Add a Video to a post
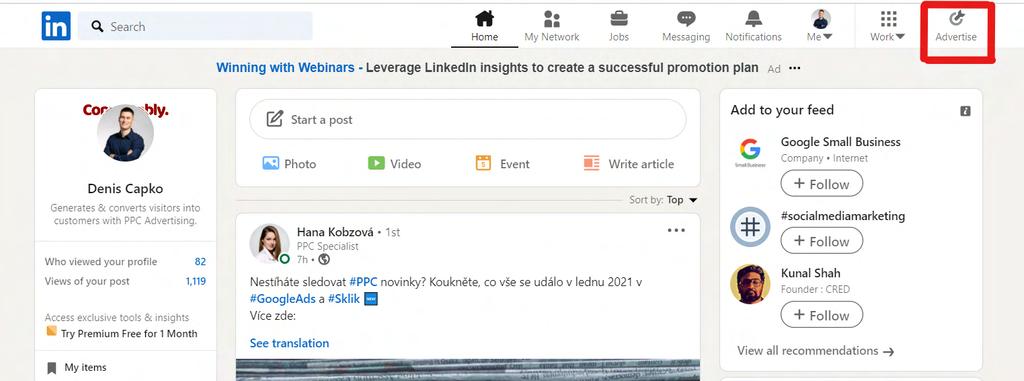 (394, 163)
